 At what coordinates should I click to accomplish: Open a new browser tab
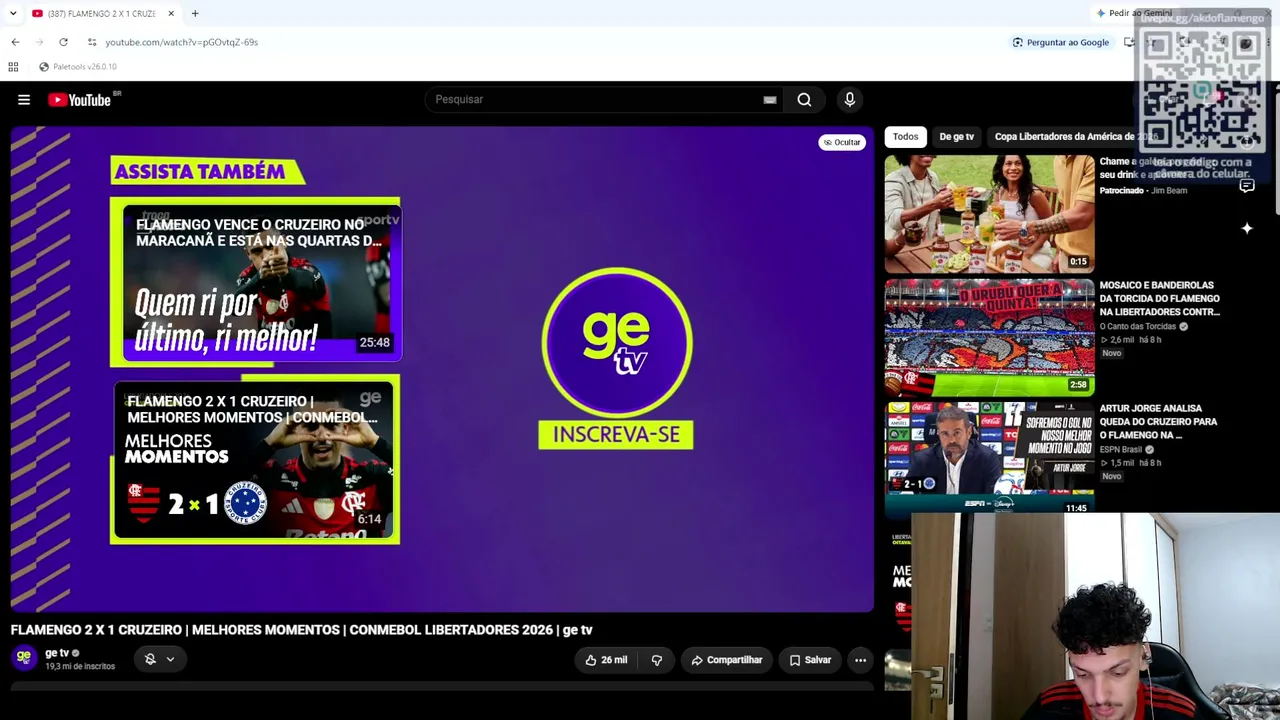[195, 13]
